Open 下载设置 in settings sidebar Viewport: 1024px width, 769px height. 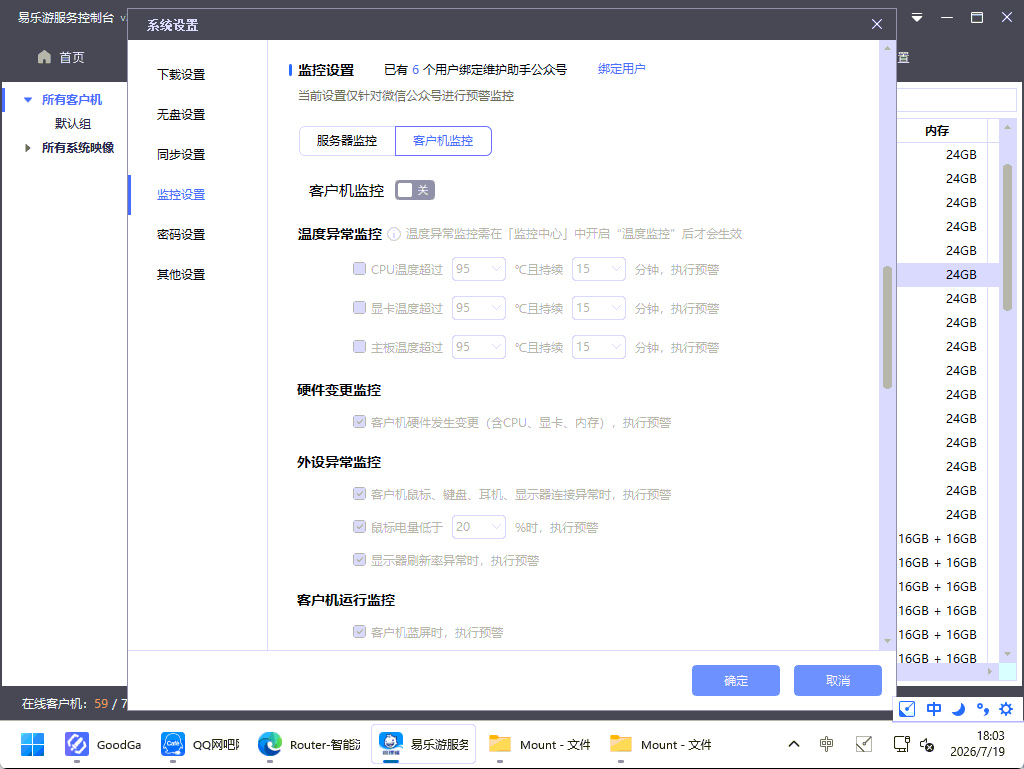(181, 74)
